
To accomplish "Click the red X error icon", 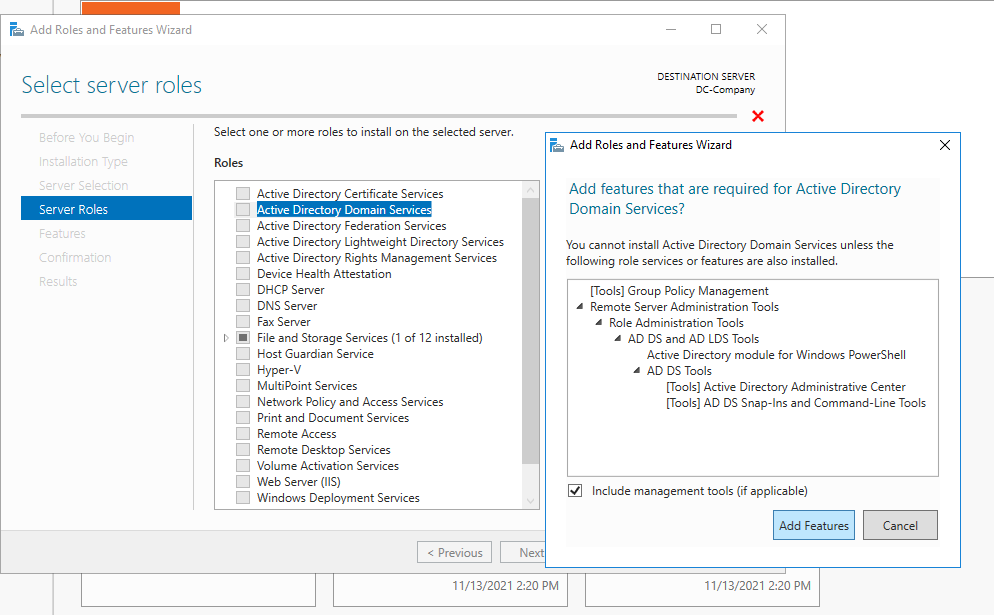I will pos(757,117).
